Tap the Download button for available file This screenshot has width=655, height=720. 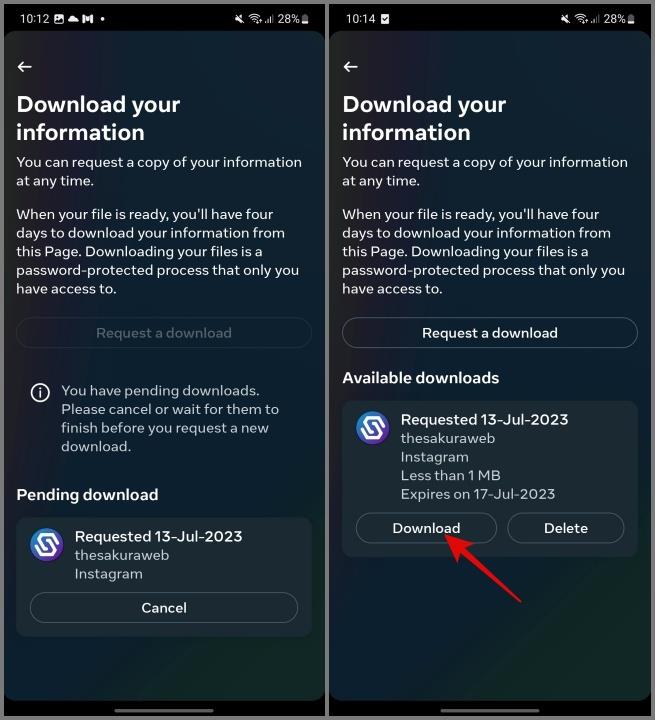(426, 528)
